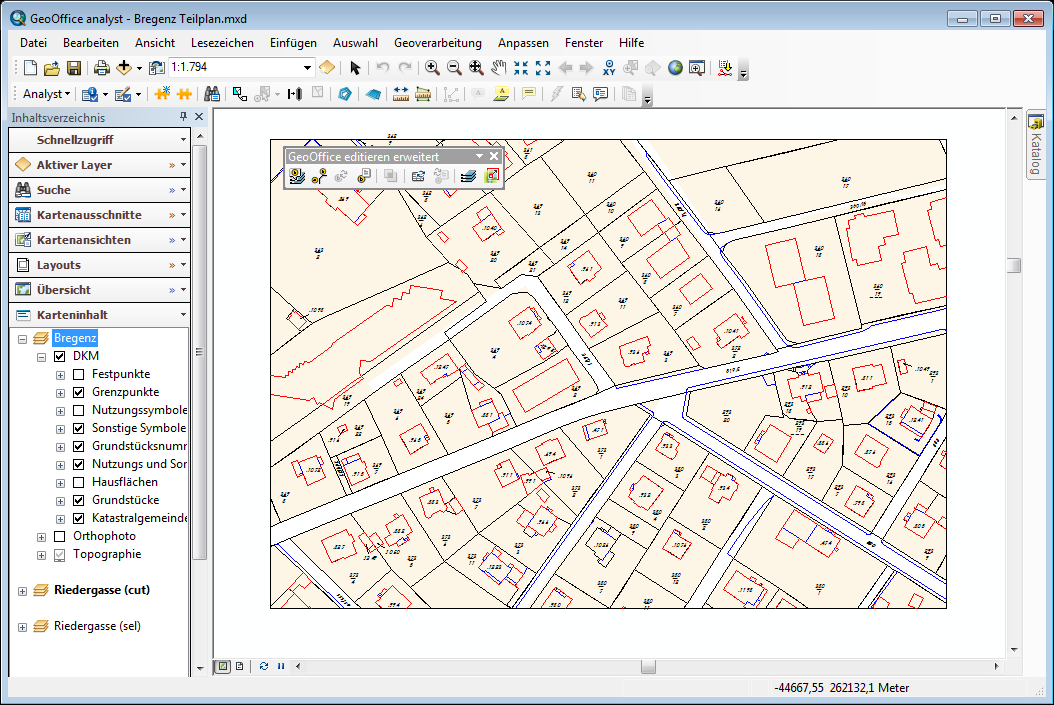Screen dimensions: 1054x705
Task: Click the horizontal scrollbar thumb below the map
Action: click(x=648, y=666)
